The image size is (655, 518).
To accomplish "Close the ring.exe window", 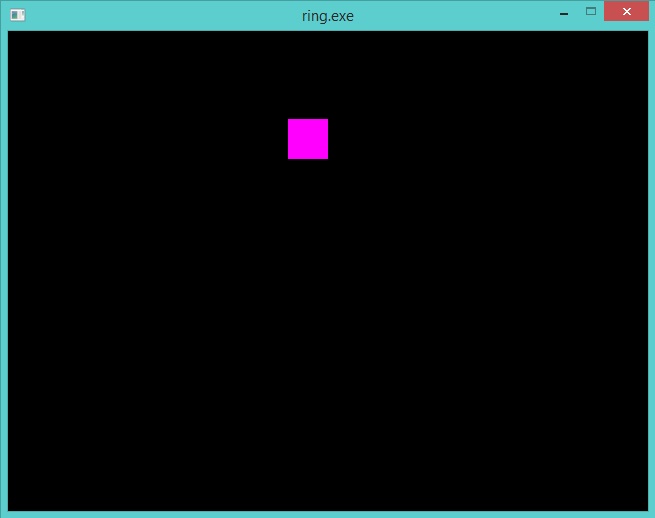I will pyautogui.click(x=626, y=12).
